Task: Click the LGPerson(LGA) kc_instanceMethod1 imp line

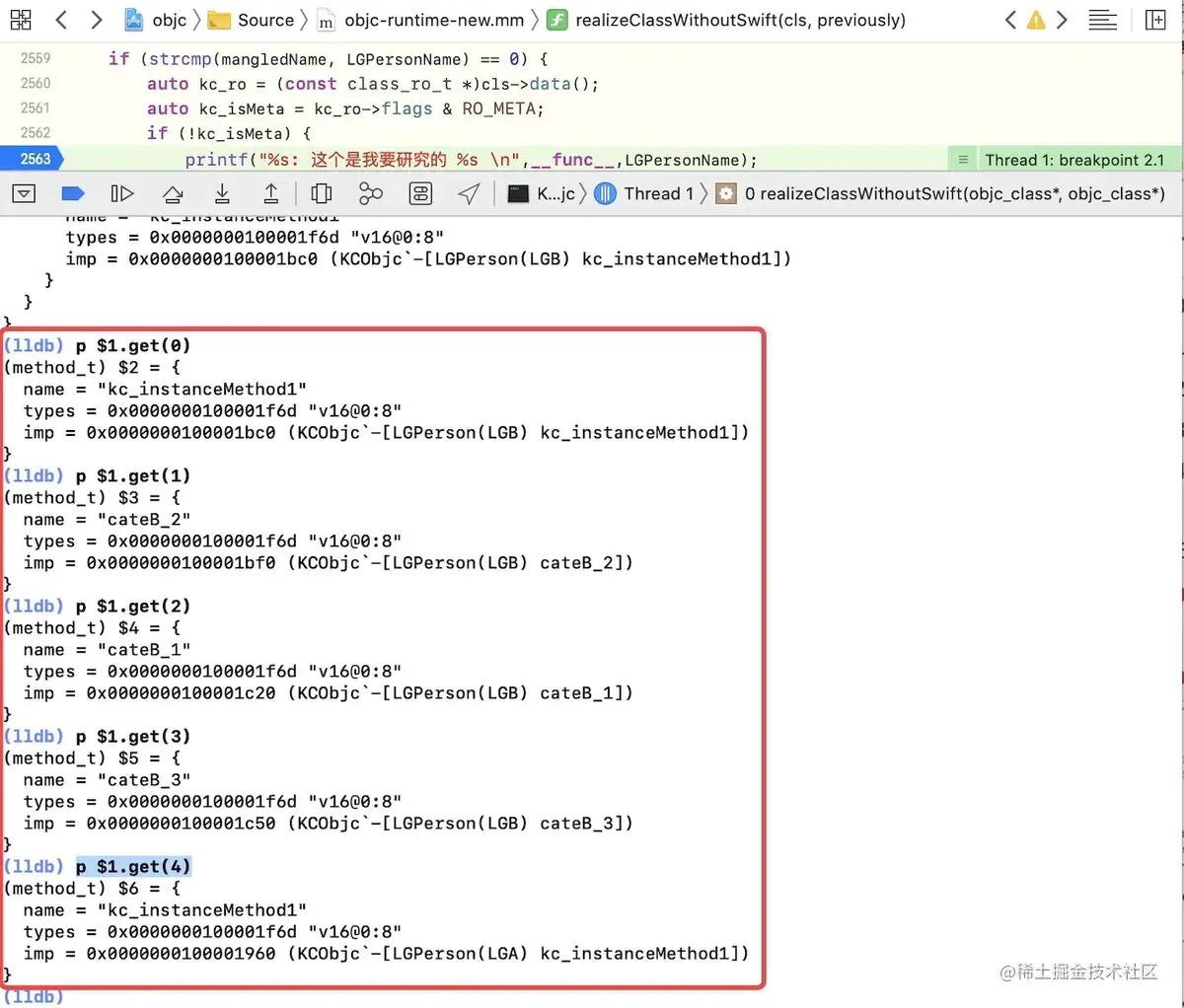Action: pyautogui.click(x=386, y=954)
